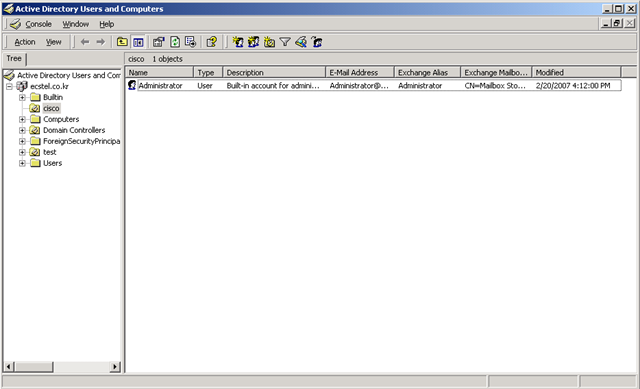Select the Domain Controllers tree label

74,130
